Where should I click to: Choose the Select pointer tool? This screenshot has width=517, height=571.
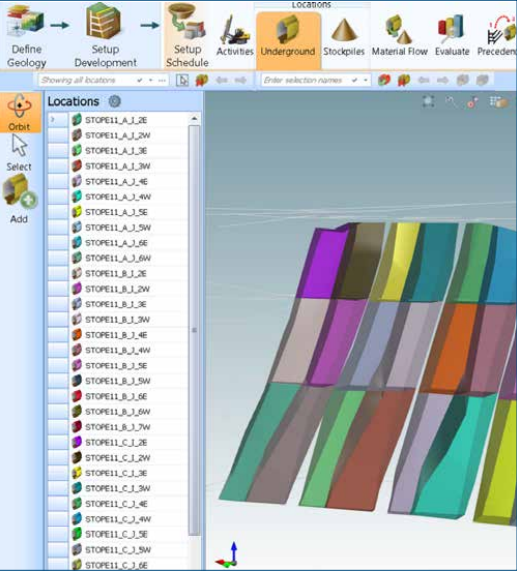click(x=19, y=153)
